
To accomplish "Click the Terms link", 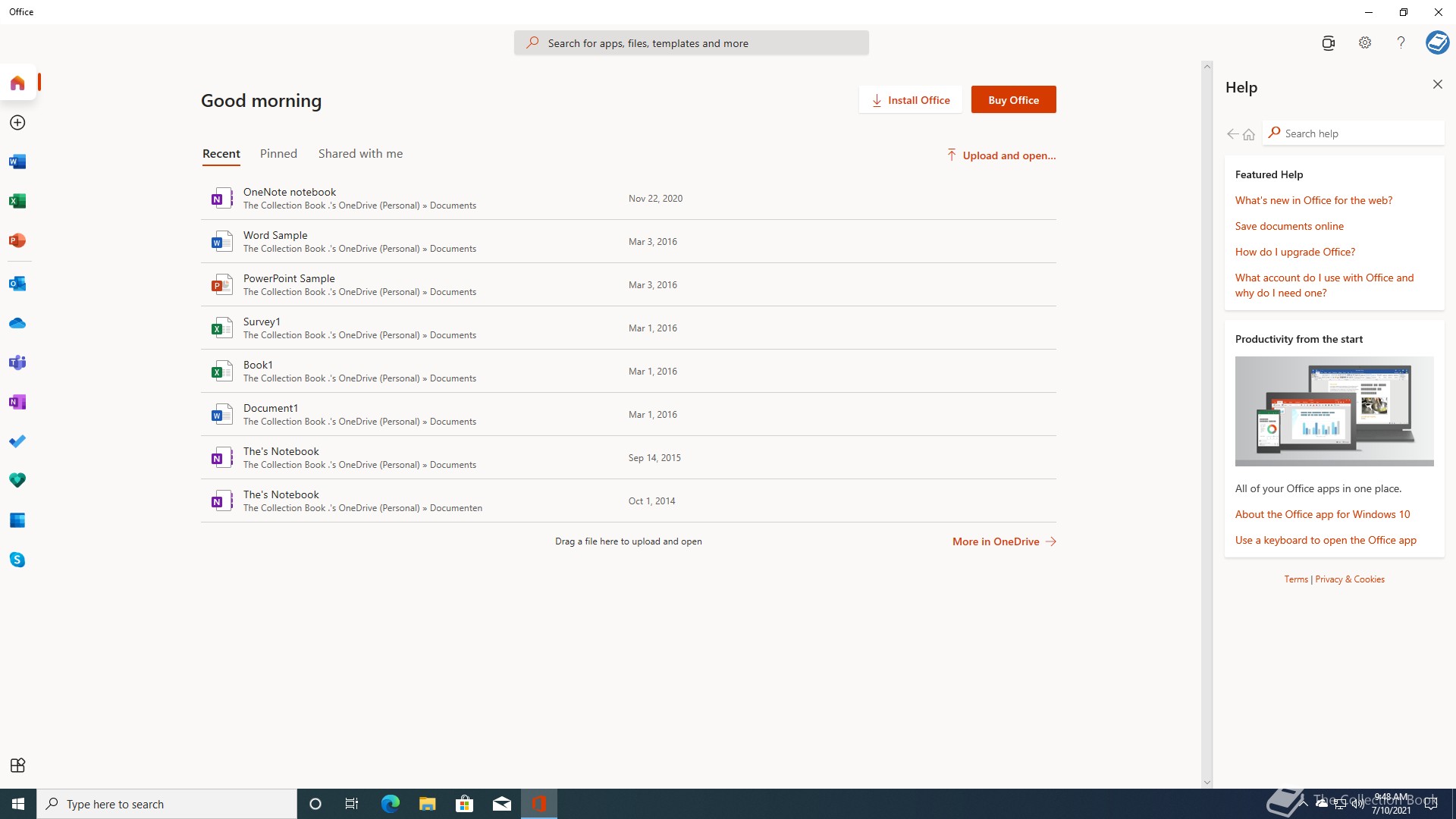I will coord(1296,579).
